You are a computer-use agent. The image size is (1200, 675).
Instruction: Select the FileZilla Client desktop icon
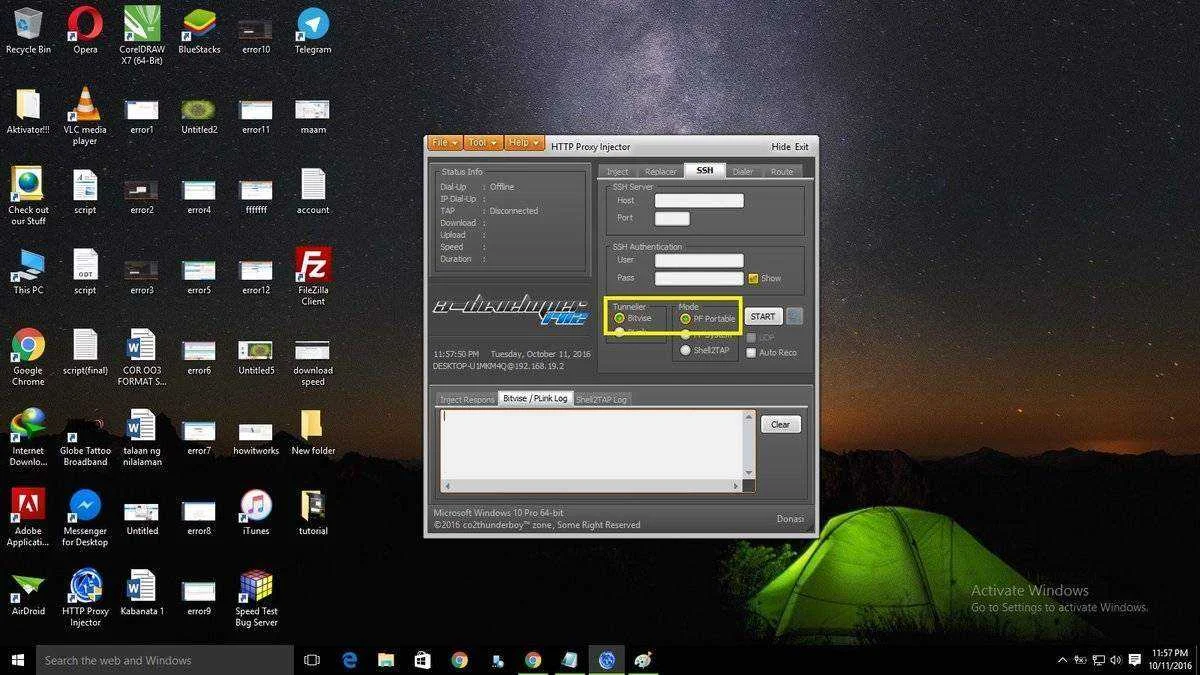click(313, 277)
